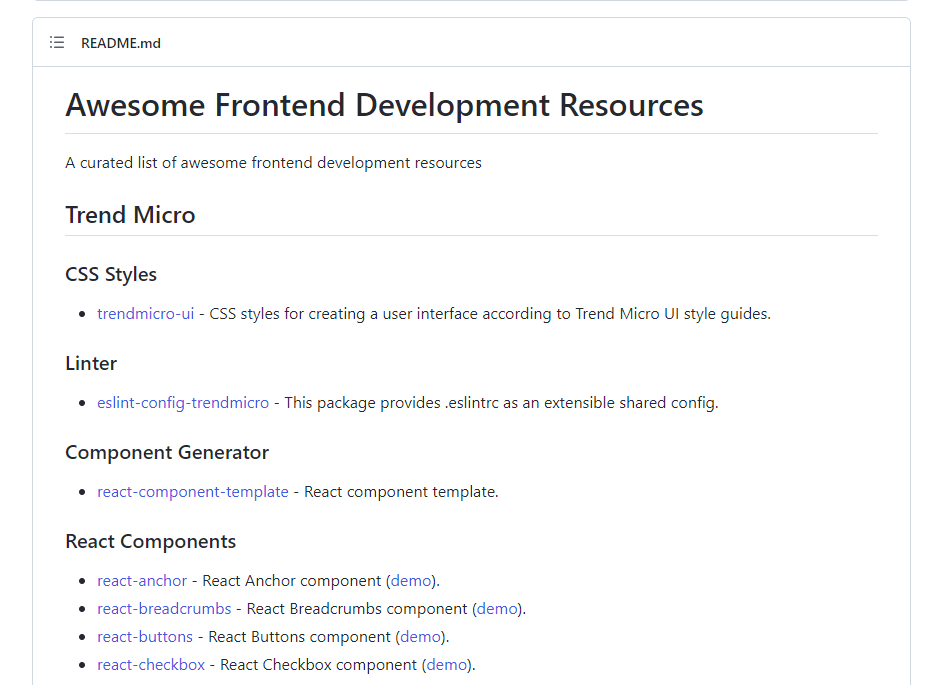The width and height of the screenshot is (927, 685).
Task: Click the Linter subheading
Action: tap(91, 363)
